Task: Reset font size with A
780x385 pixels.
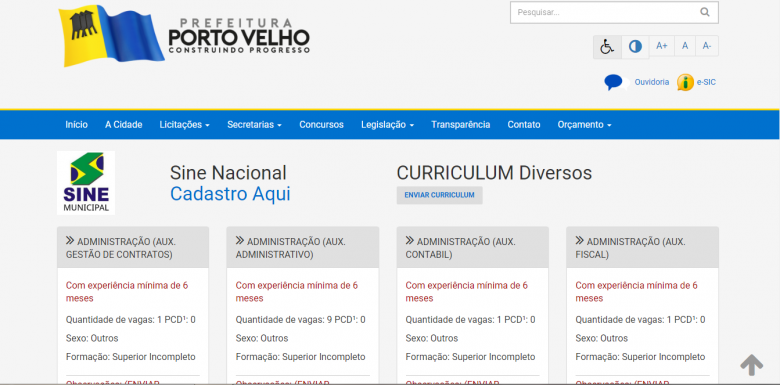Action: point(685,46)
